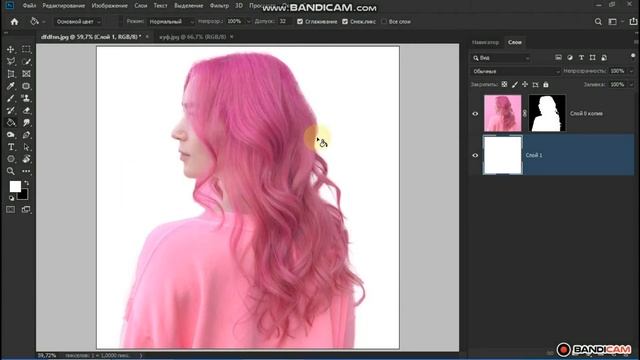The height and width of the screenshot is (360, 640).
Task: Toggle lock image pixels brush icon
Action: [515, 84]
